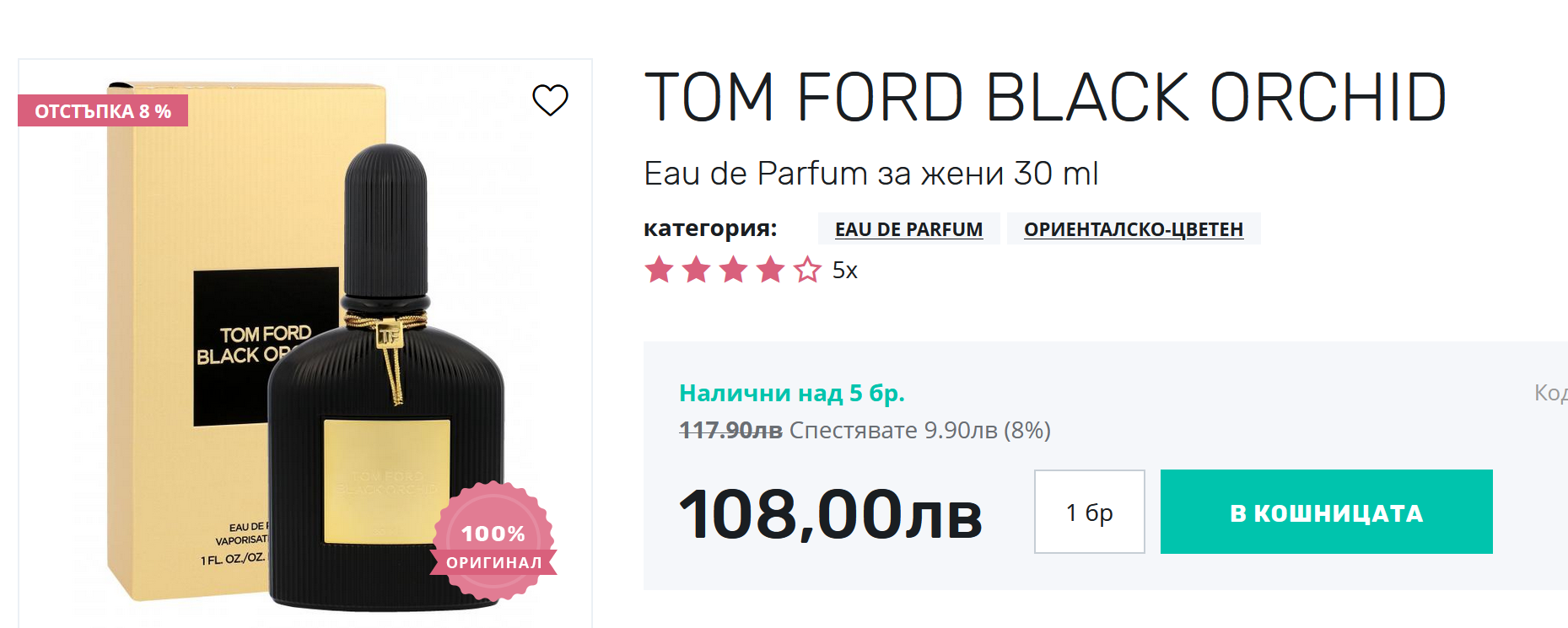Click the Eau de Parfum за жени subtitle
This screenshot has height=628, width=1568.
coord(870,174)
